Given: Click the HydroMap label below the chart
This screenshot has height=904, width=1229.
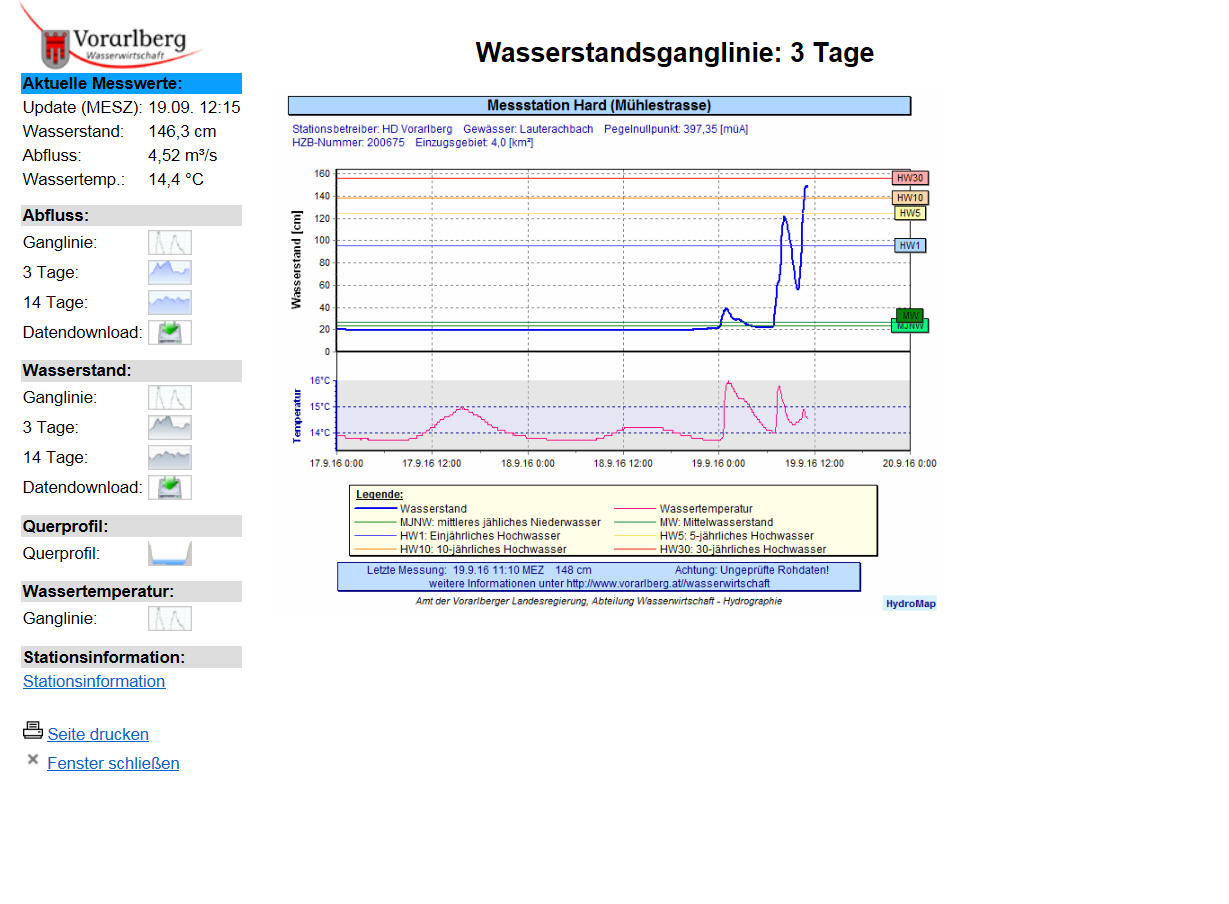Looking at the screenshot, I should (x=910, y=603).
